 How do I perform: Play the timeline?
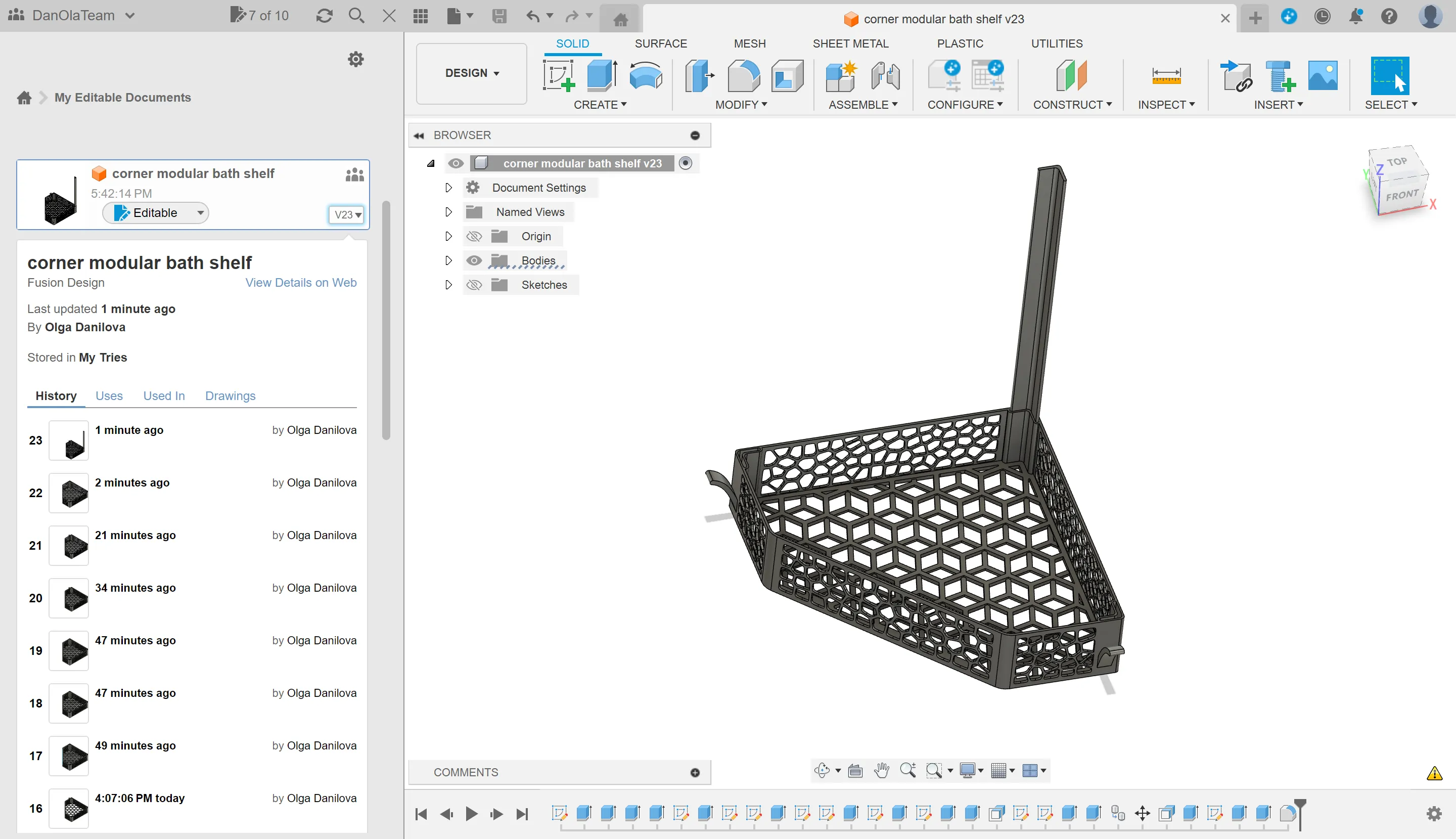471,813
